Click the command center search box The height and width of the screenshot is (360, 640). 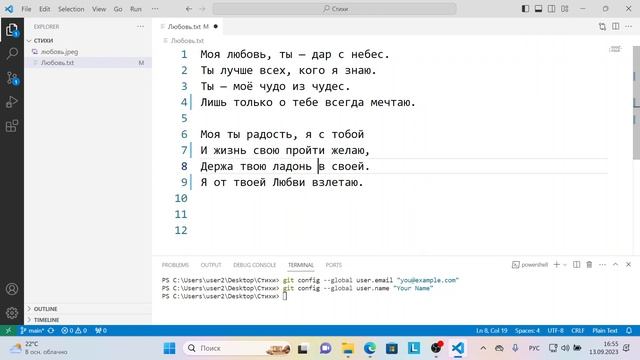click(x=335, y=9)
